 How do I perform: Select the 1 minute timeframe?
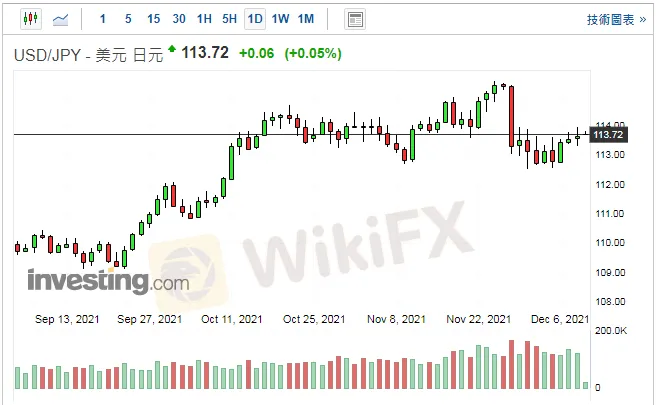103,19
